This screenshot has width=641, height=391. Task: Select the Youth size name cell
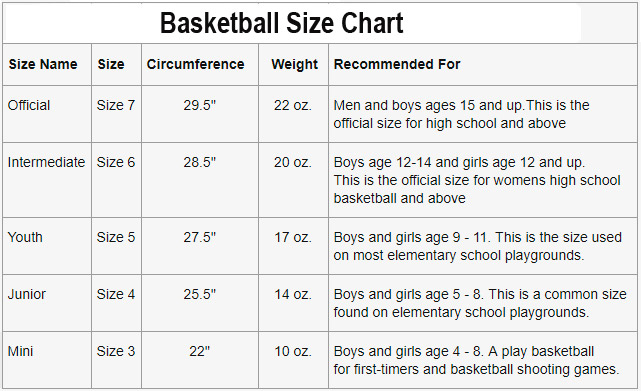tap(25, 237)
